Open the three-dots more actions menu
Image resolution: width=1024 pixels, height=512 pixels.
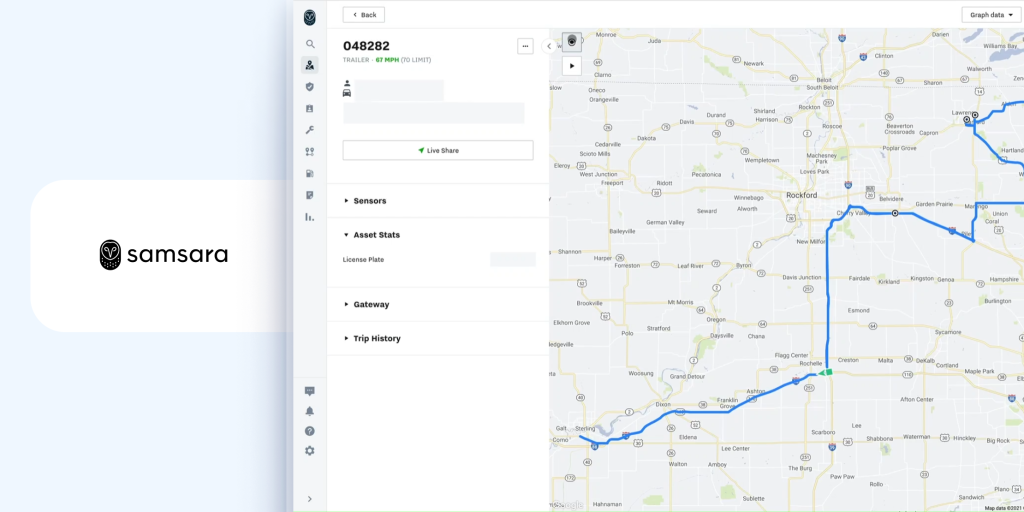tap(525, 46)
